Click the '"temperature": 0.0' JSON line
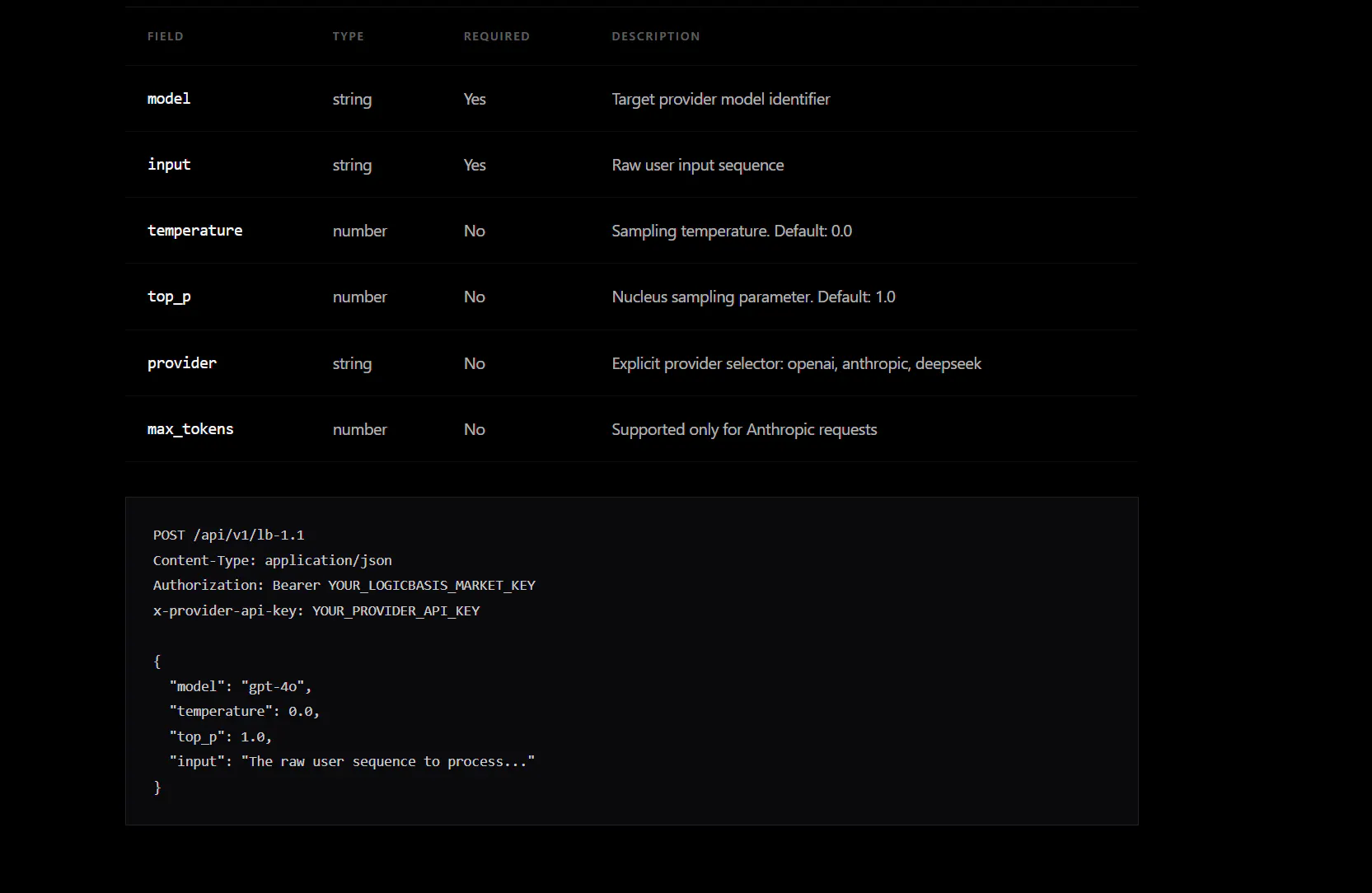This screenshot has width=1372, height=893. (x=245, y=711)
